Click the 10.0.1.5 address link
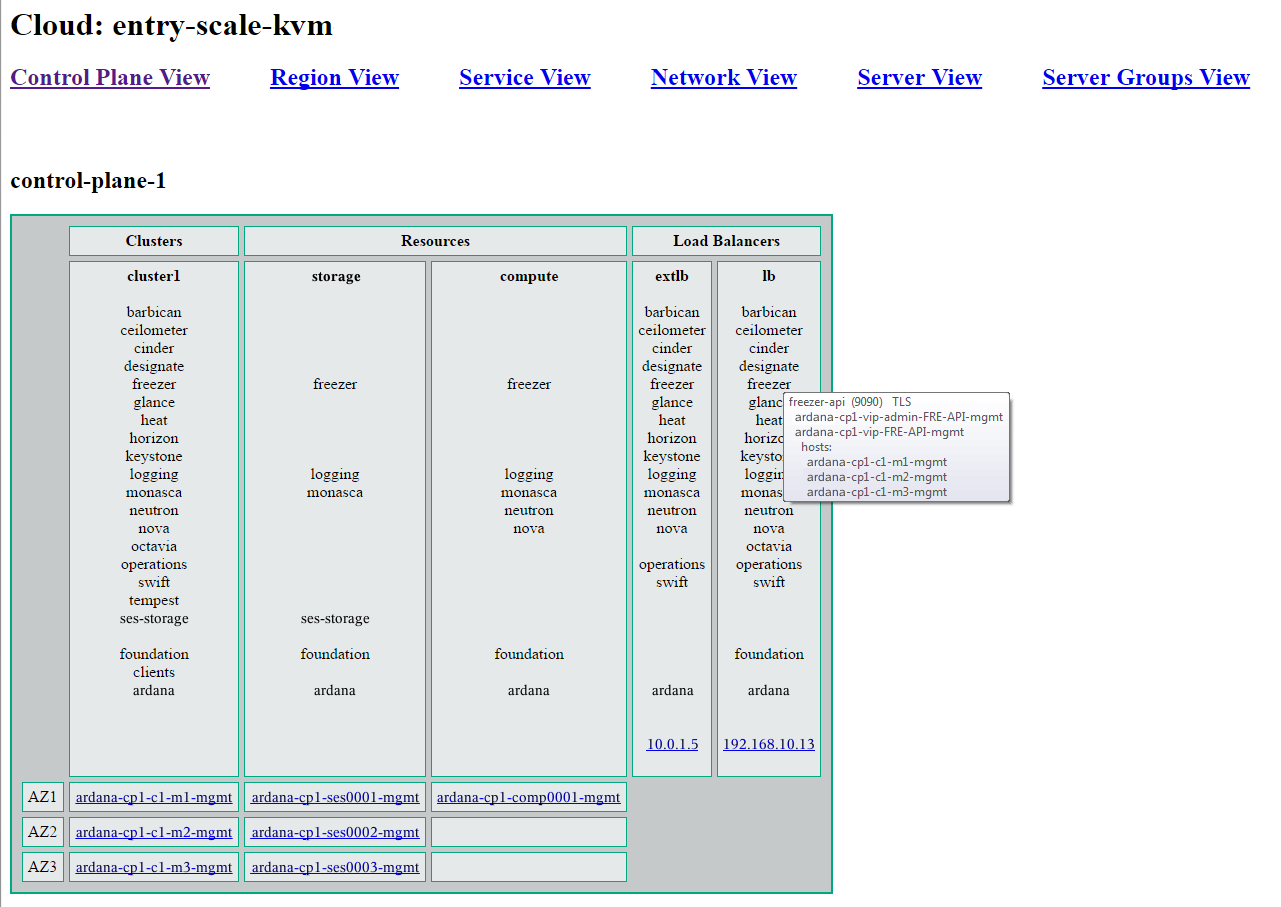The height and width of the screenshot is (907, 1281). point(672,744)
